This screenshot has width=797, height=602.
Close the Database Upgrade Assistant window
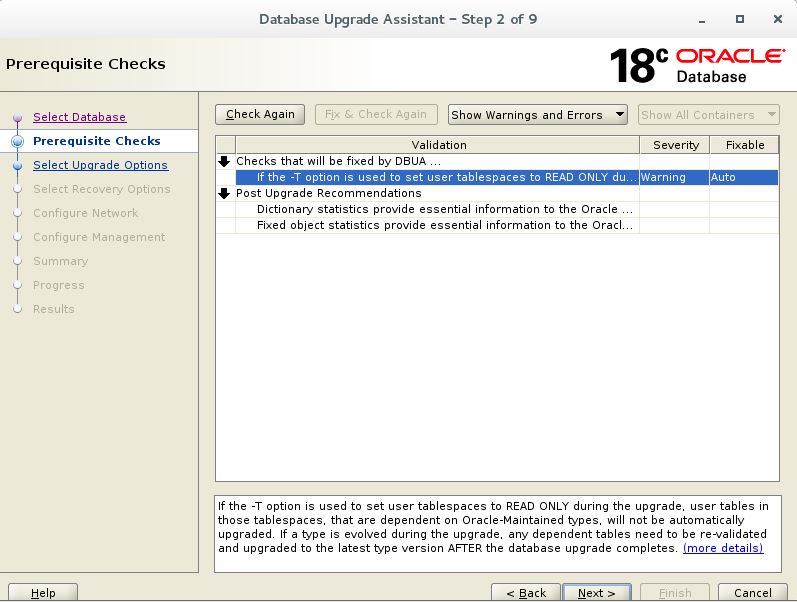tap(778, 19)
